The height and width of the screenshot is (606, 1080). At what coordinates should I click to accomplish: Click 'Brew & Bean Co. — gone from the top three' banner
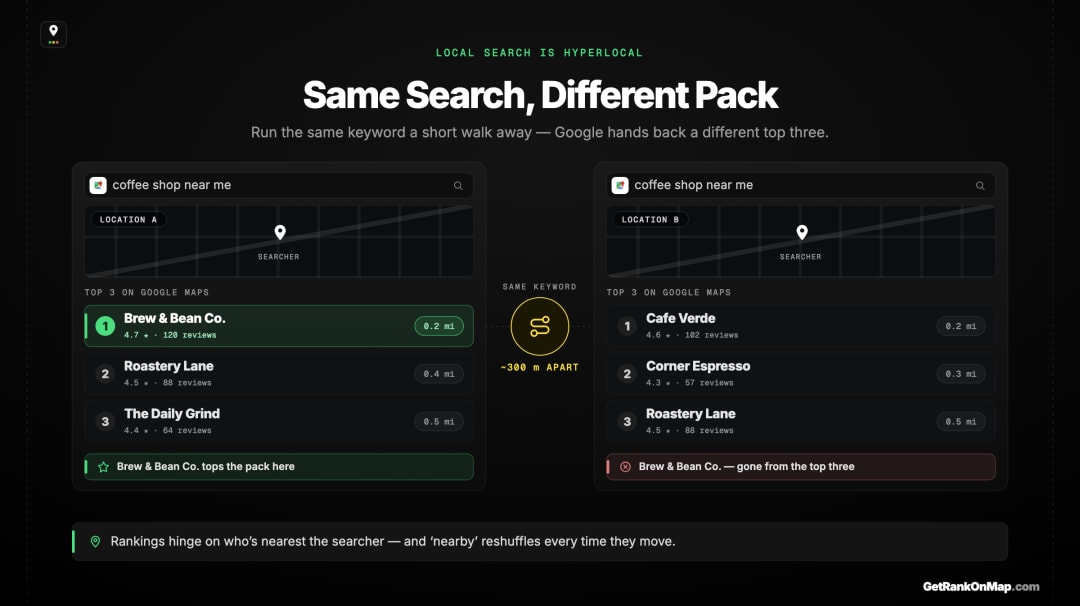click(800, 467)
